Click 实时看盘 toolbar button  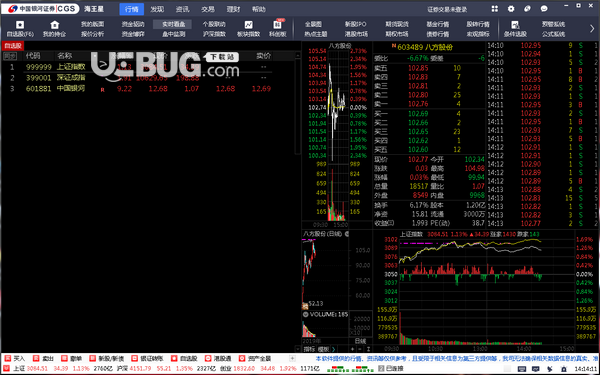pyautogui.click(x=173, y=24)
